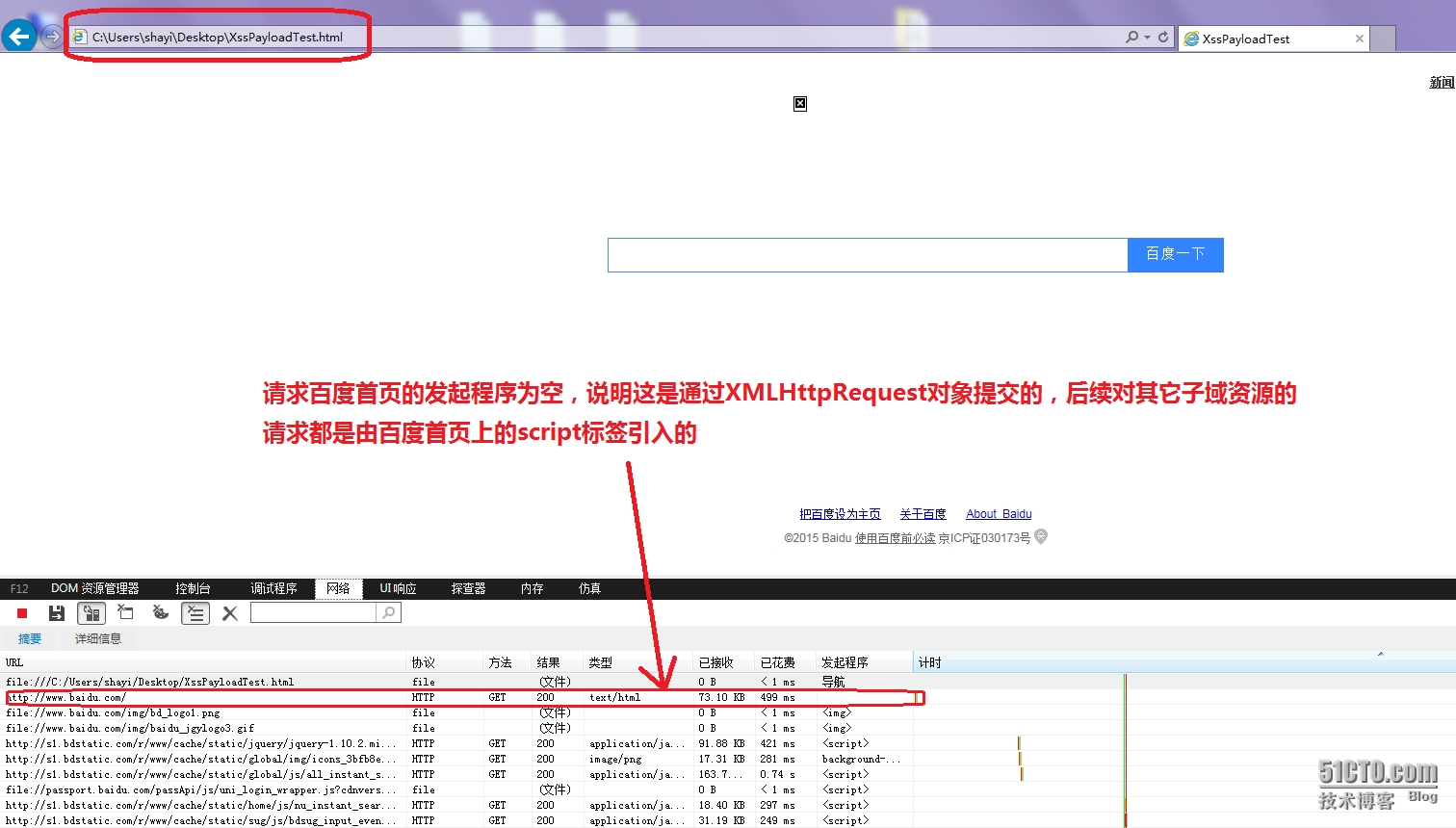The width and height of the screenshot is (1456, 828).
Task: Export captured traffic with the save icon
Action: 57,613
